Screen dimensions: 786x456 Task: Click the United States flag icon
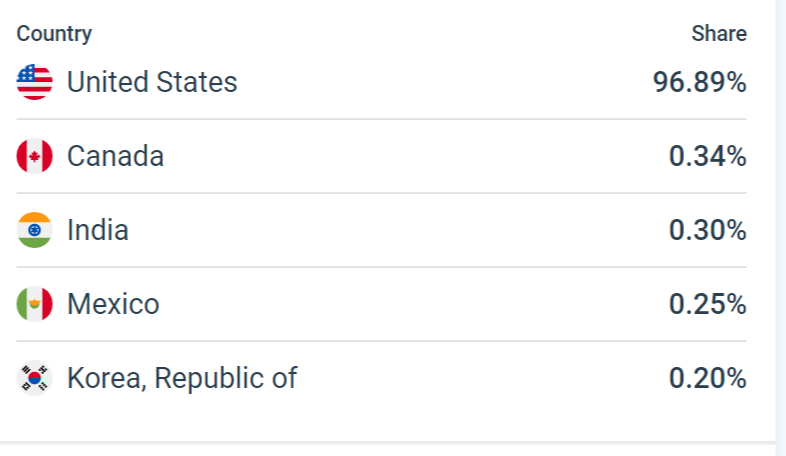[x=34, y=82]
